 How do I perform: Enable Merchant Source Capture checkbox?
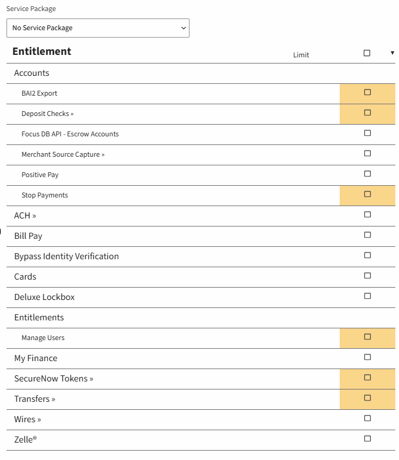click(367, 153)
